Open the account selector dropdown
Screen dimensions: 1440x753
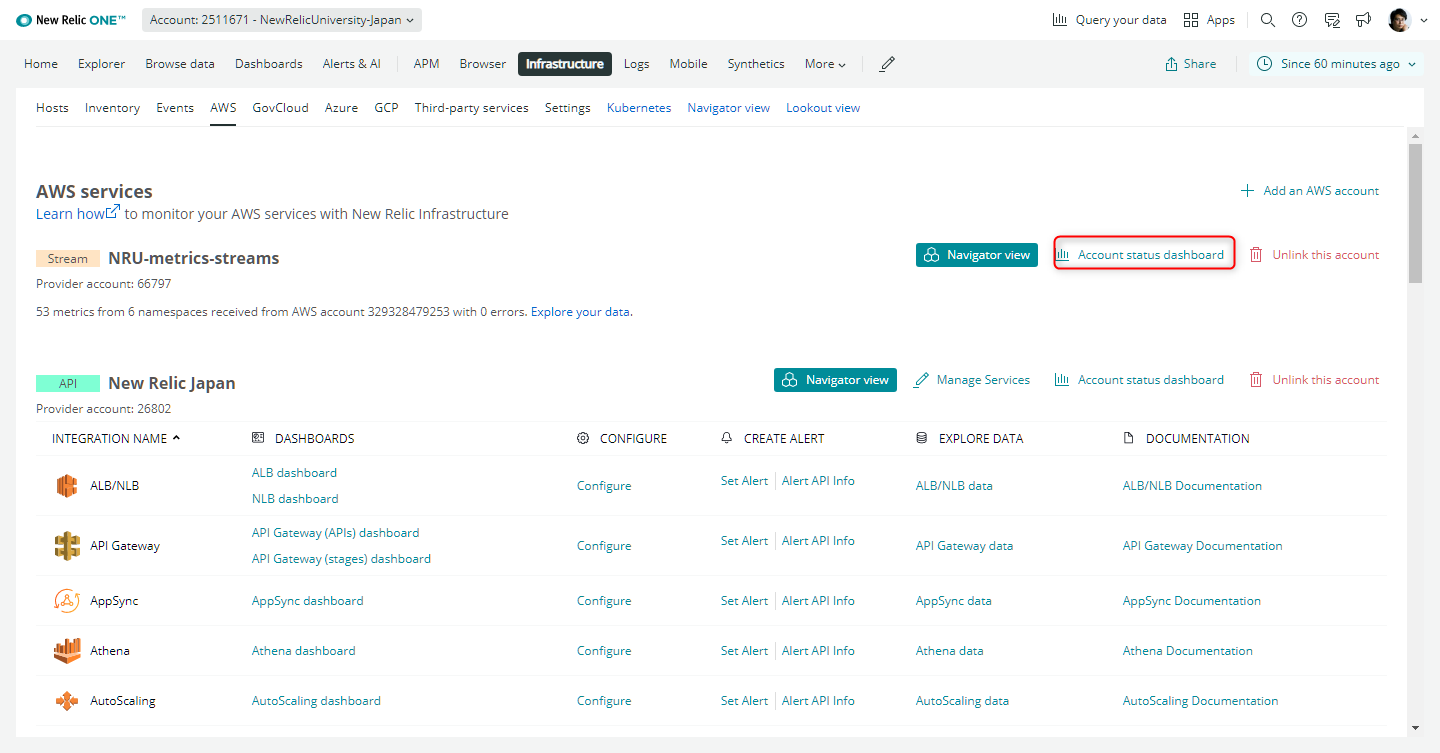click(x=282, y=20)
